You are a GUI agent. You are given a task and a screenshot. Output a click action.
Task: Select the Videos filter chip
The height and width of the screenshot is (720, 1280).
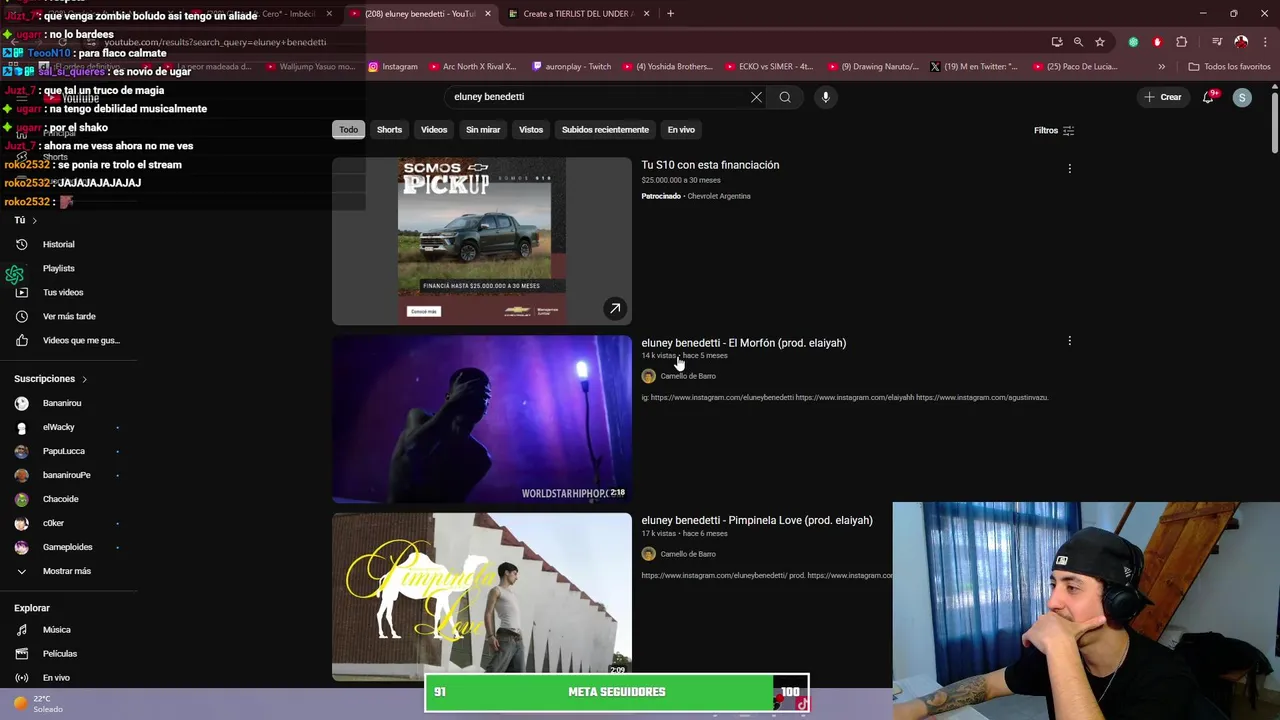click(x=434, y=129)
